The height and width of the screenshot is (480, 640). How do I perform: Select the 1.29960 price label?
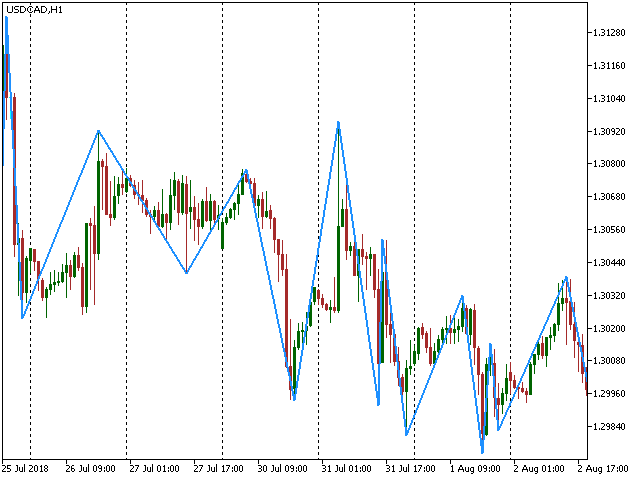609,394
